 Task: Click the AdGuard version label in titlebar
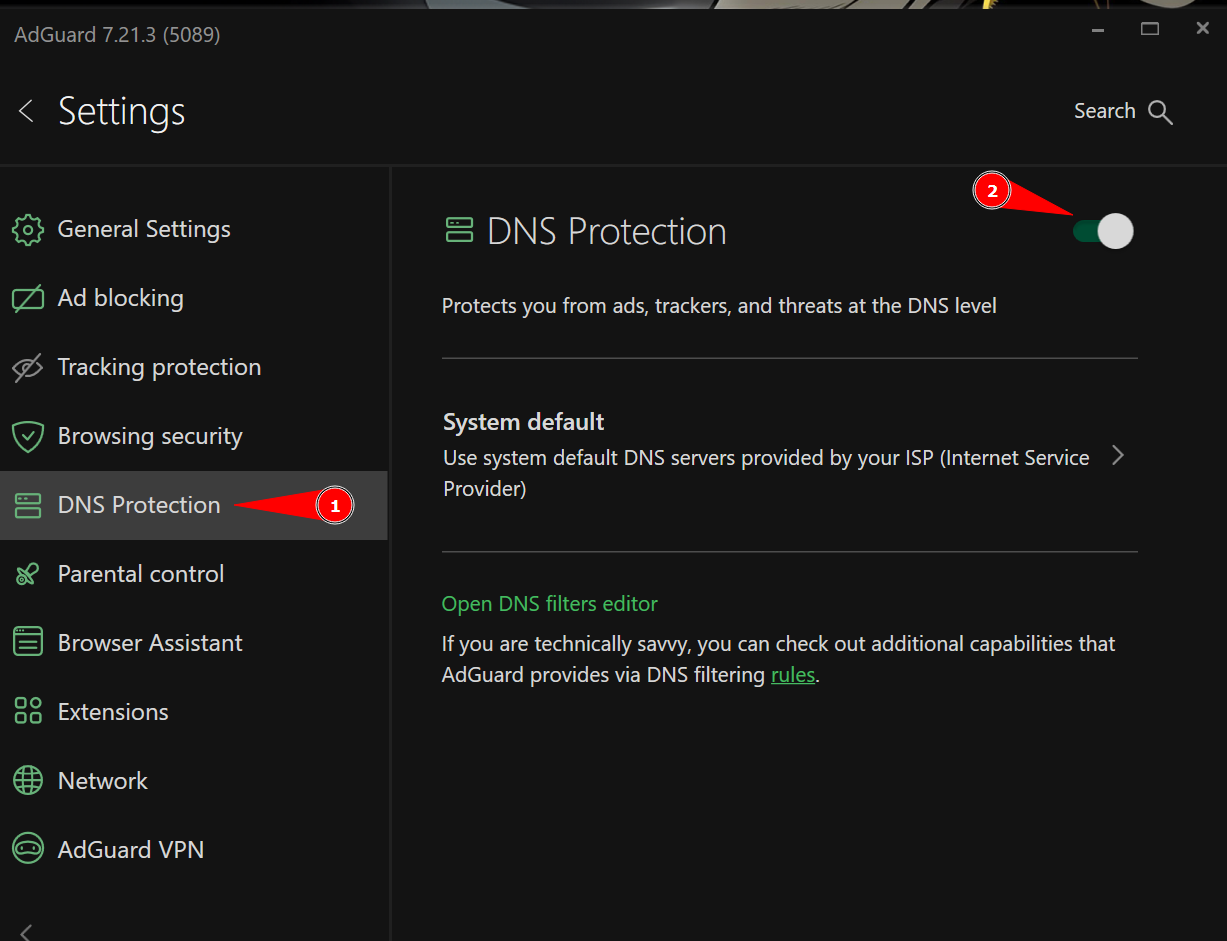coord(116,34)
